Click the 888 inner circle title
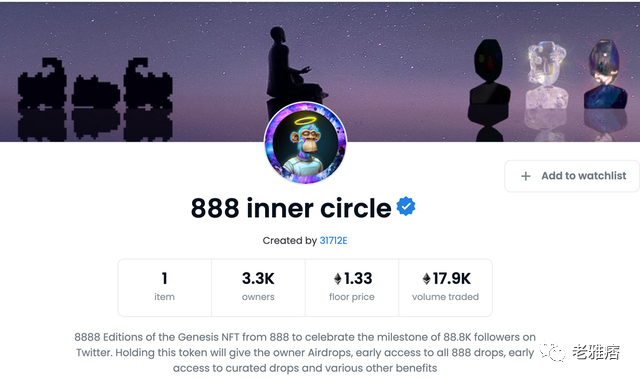Viewport: 640px width, 380px height. click(291, 208)
